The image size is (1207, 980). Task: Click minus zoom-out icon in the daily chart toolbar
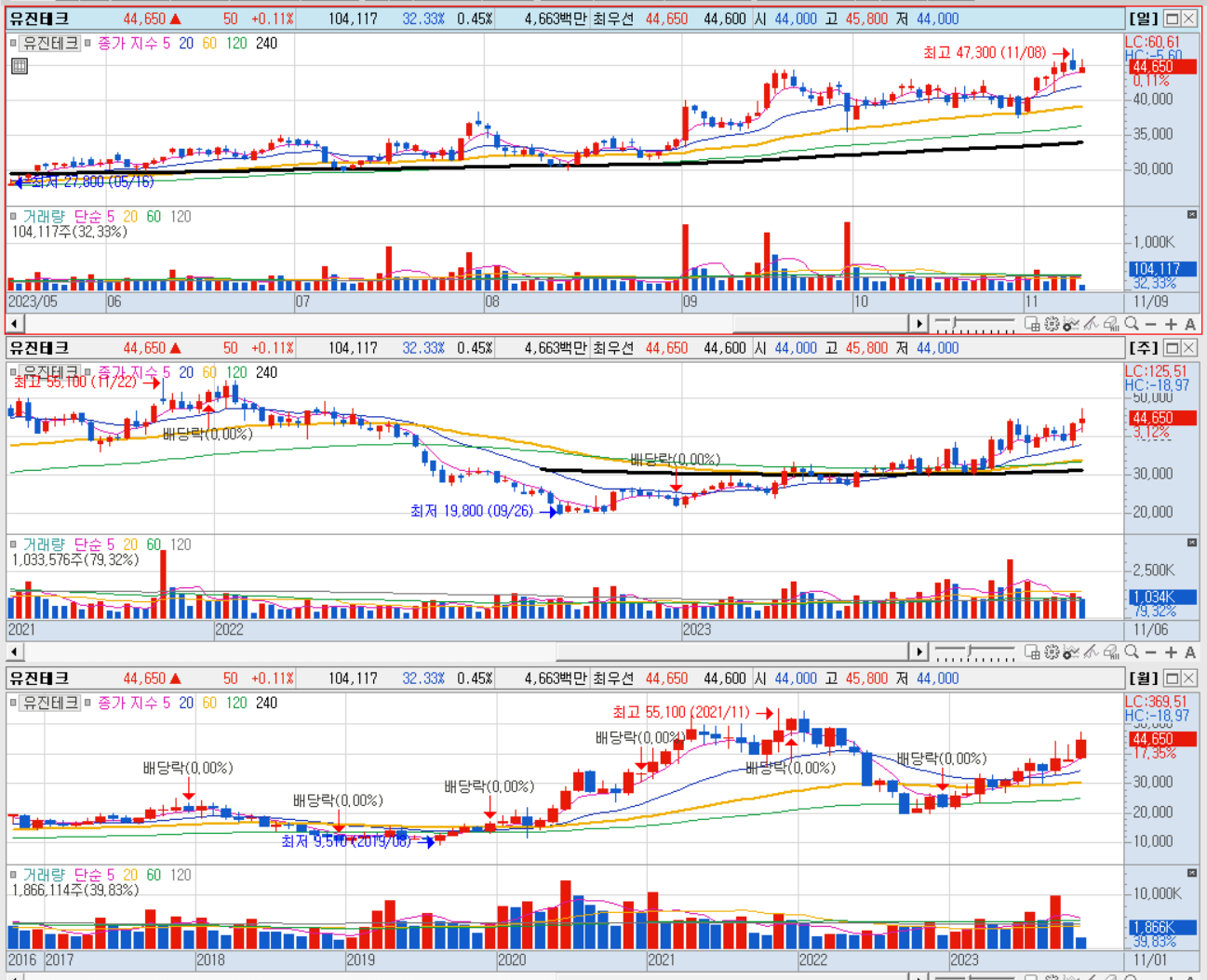pos(1151,324)
